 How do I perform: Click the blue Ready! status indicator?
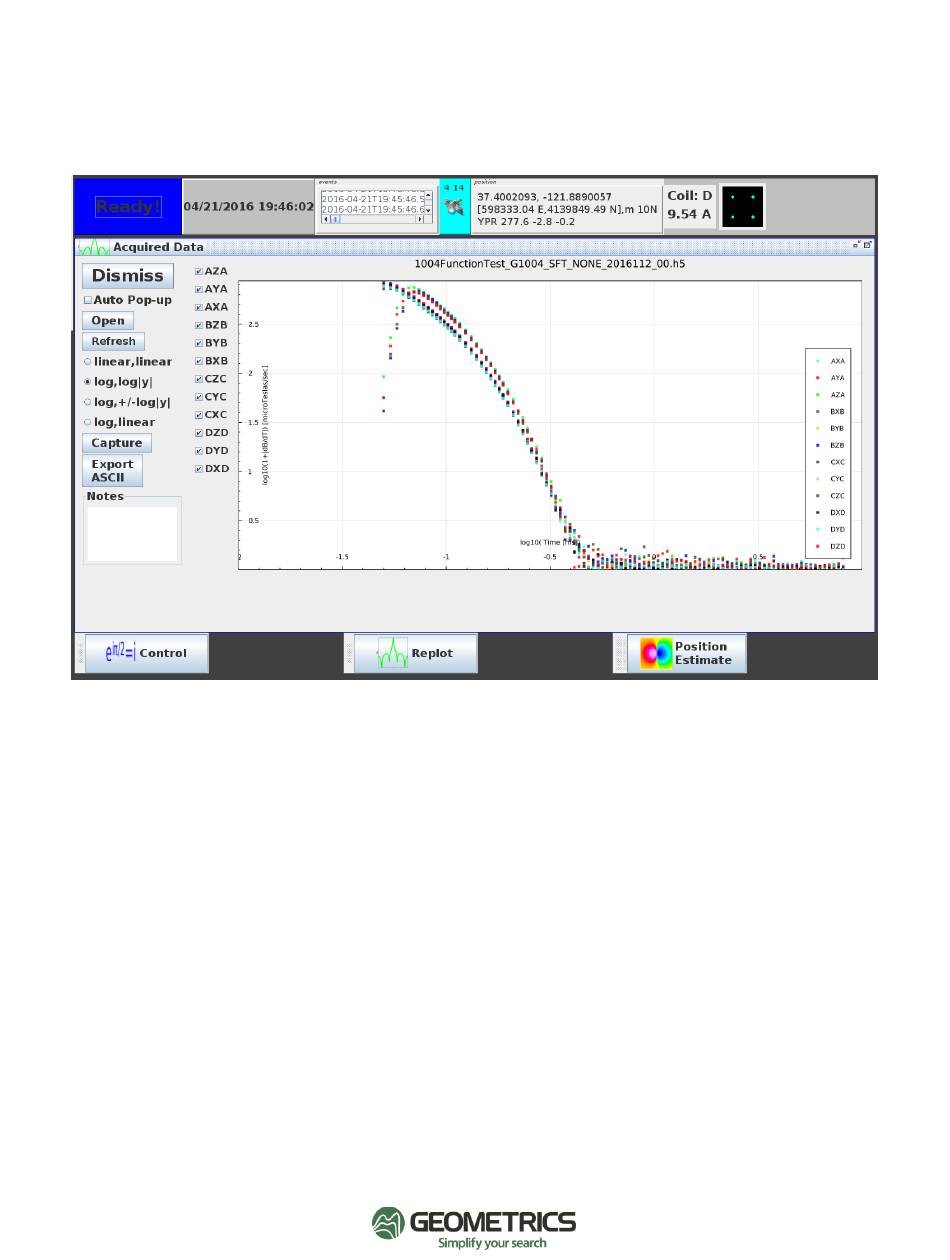tap(128, 207)
